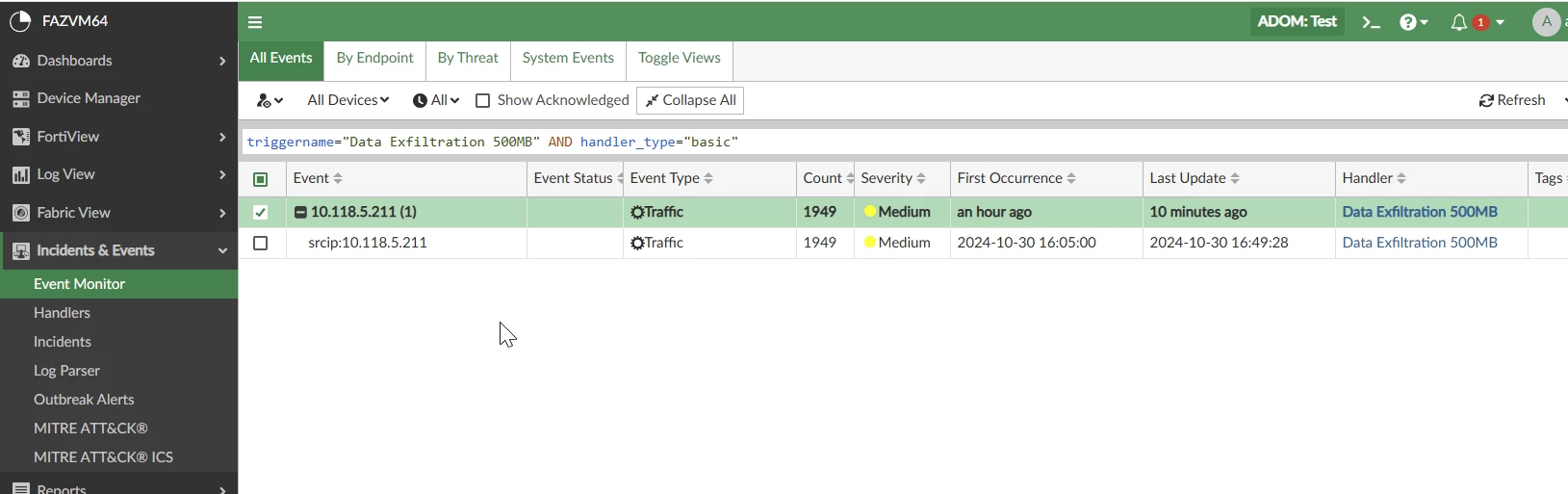Open Data Exfiltration 500MB handler in group row
The width and height of the screenshot is (1568, 494).
[x=1420, y=212]
